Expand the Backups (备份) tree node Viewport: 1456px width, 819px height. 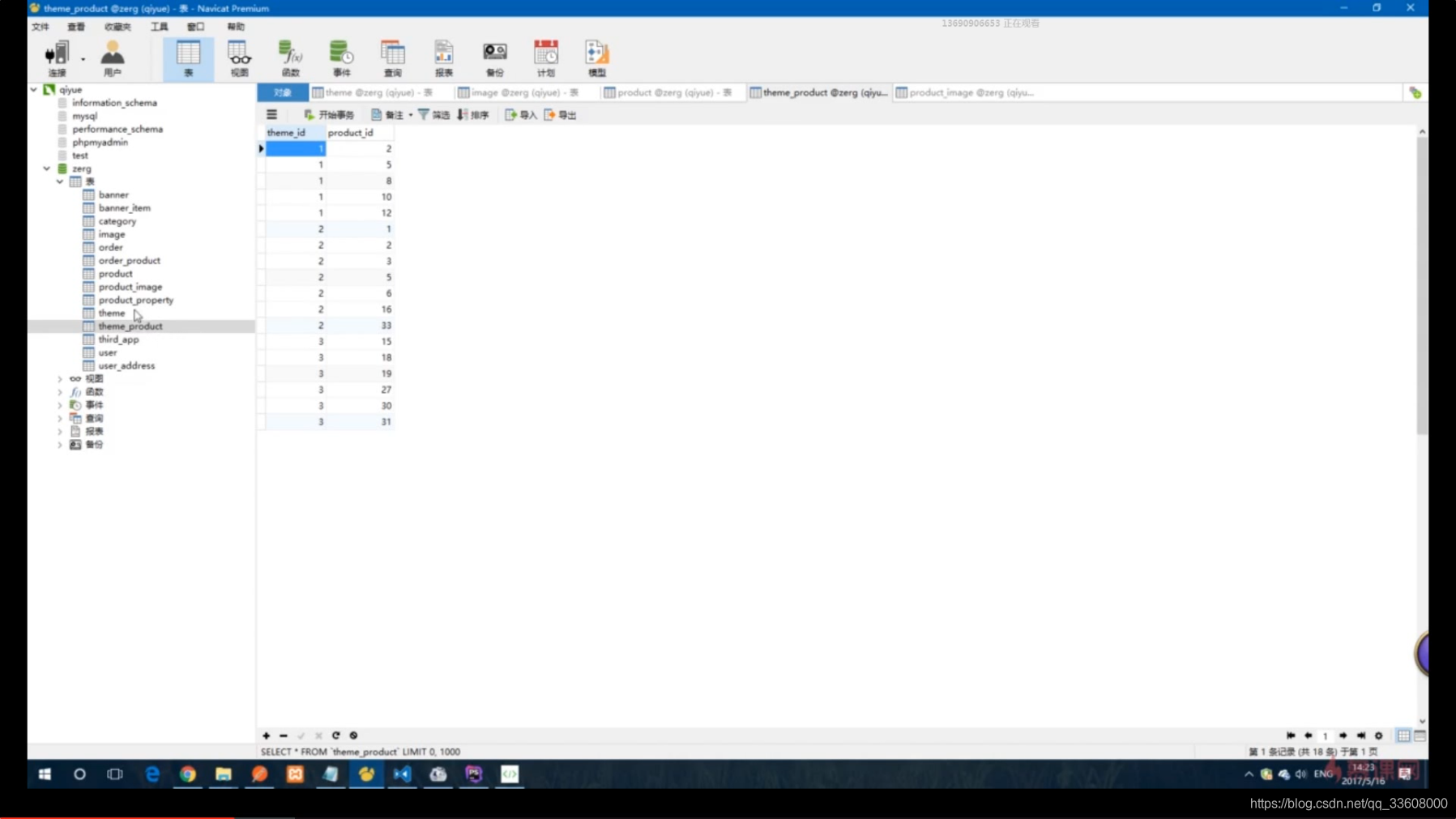click(x=60, y=445)
